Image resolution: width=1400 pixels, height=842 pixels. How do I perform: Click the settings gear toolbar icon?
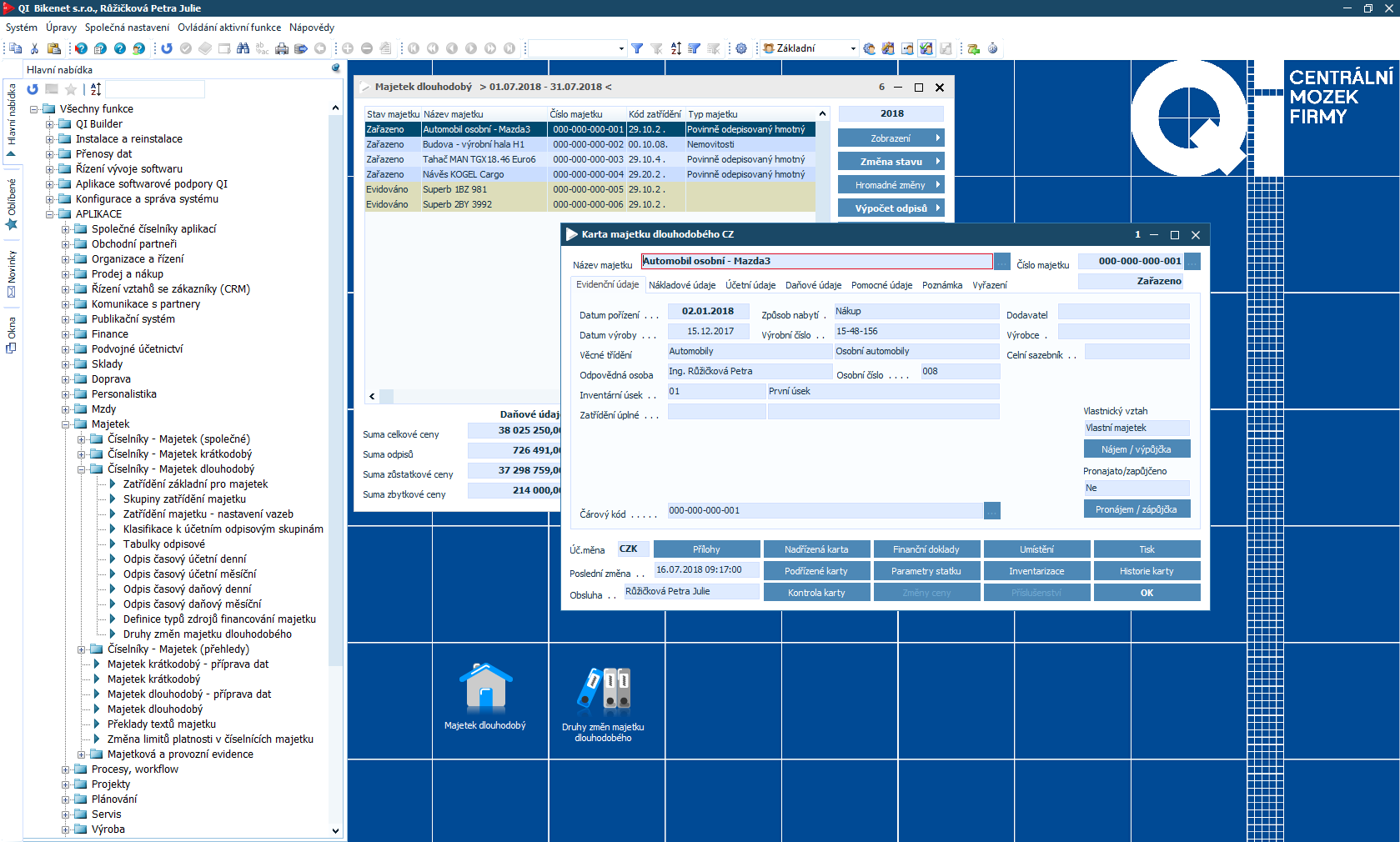pos(741,48)
